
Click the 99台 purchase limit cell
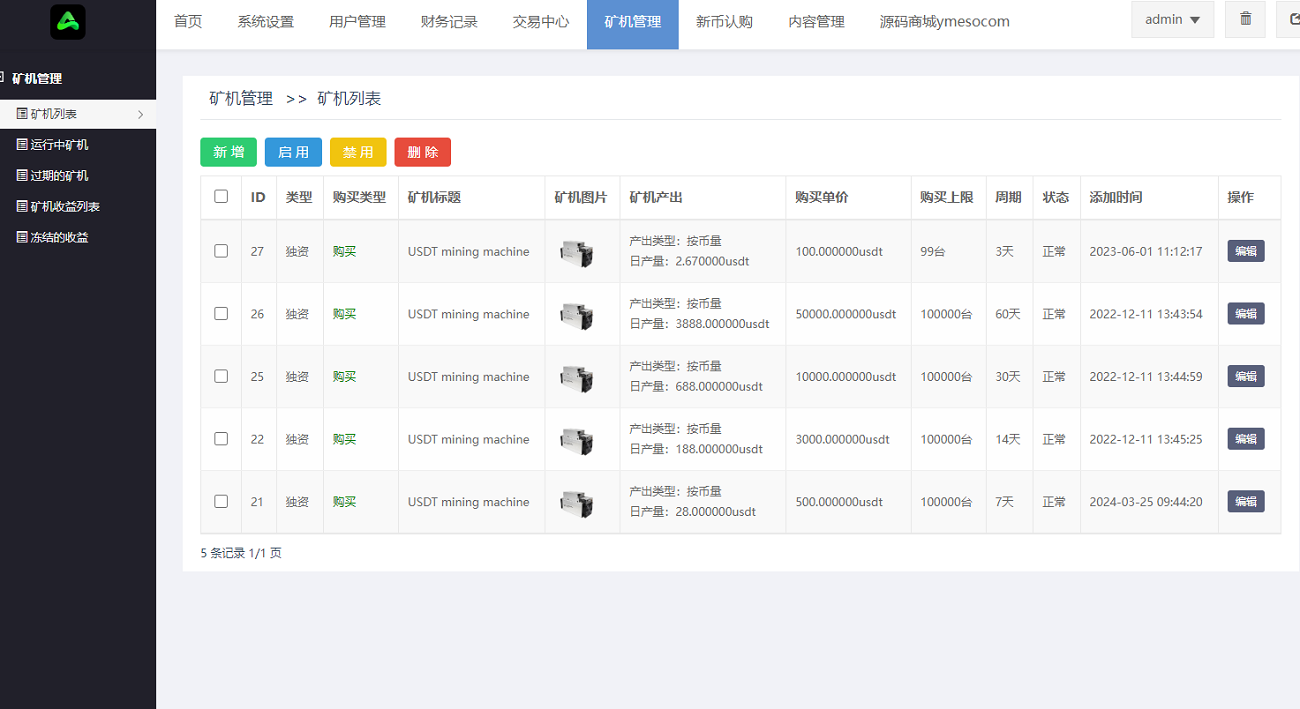tap(933, 252)
